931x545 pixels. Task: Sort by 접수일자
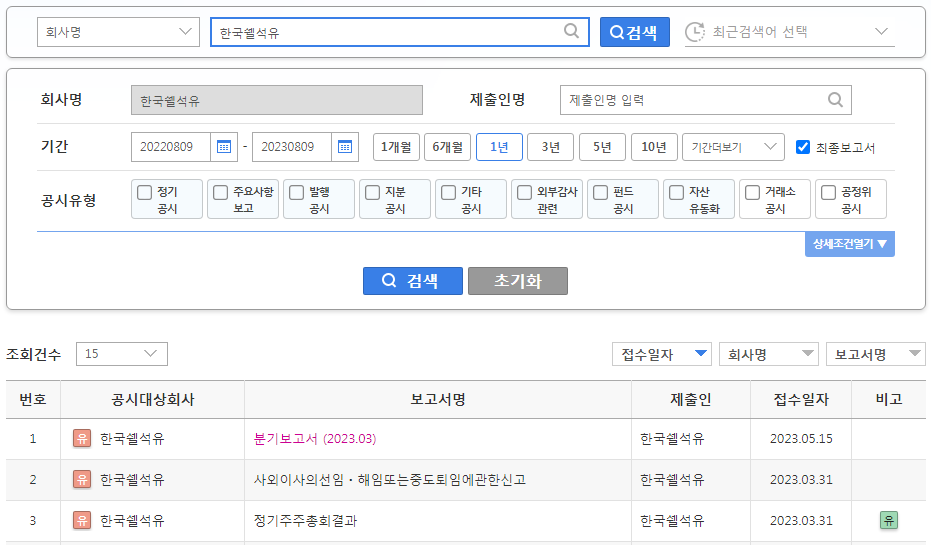[662, 354]
